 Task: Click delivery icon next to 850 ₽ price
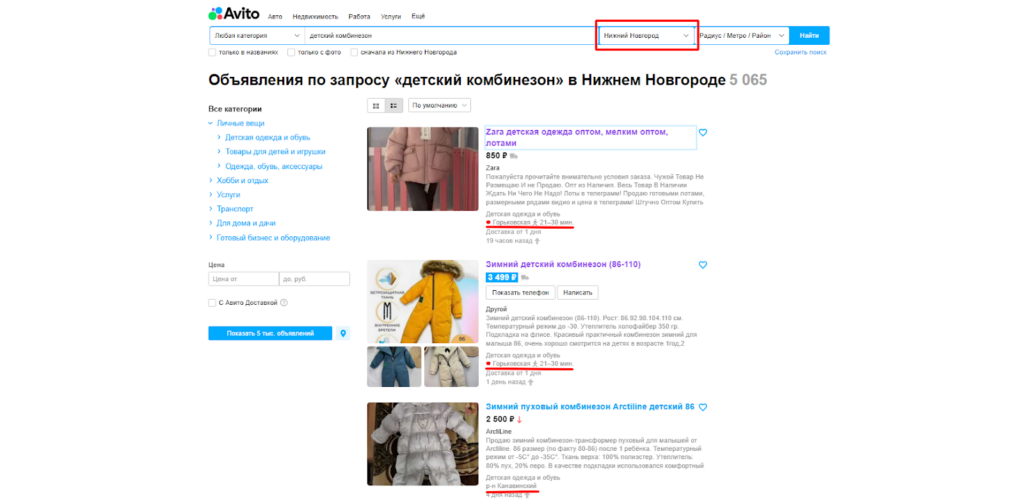(514, 156)
